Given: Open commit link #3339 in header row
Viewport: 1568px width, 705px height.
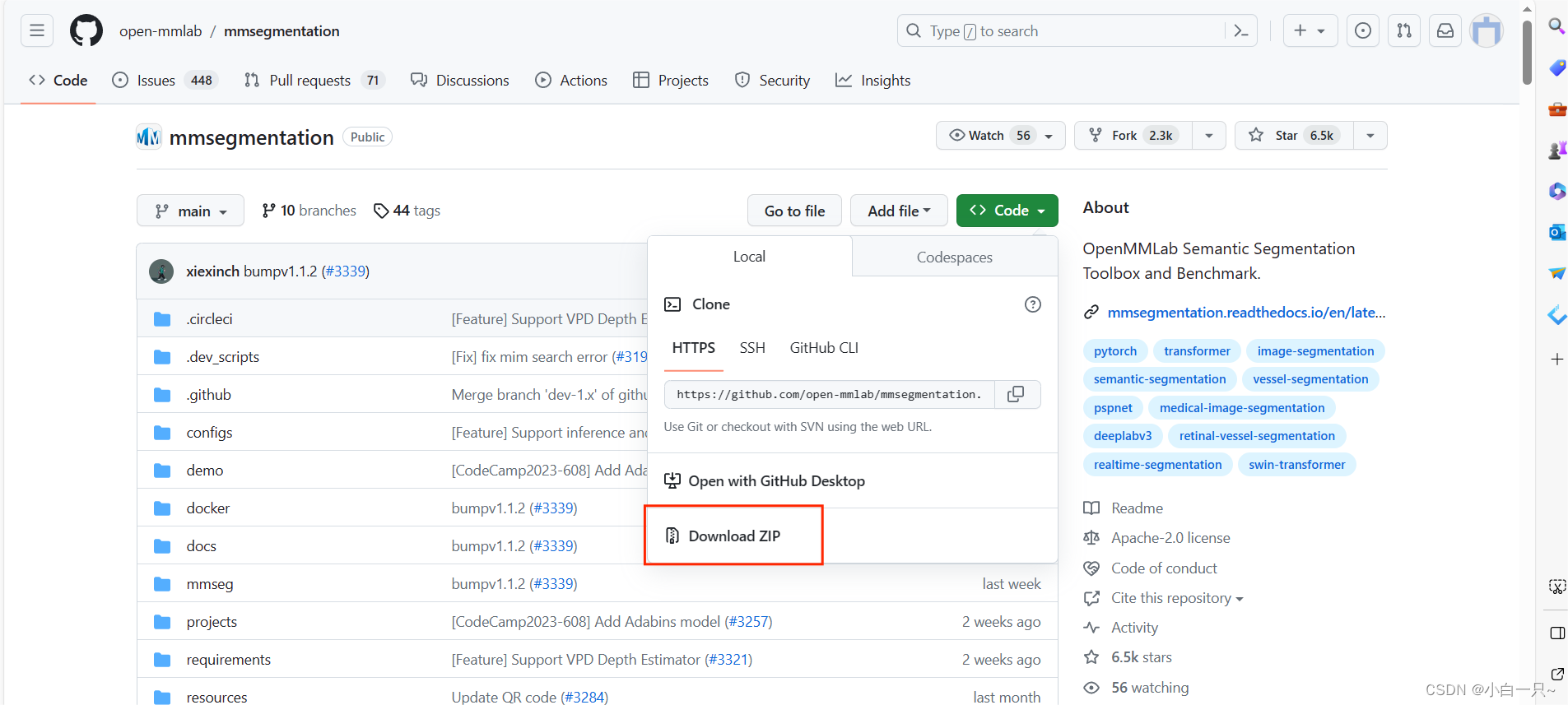Looking at the screenshot, I should point(345,271).
